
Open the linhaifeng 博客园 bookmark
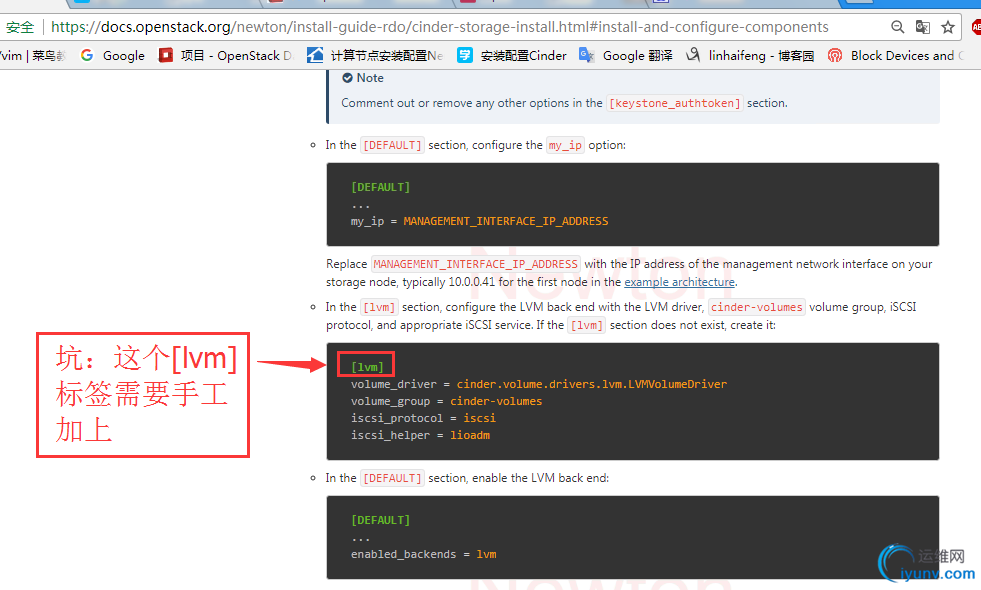pyautogui.click(x=750, y=56)
